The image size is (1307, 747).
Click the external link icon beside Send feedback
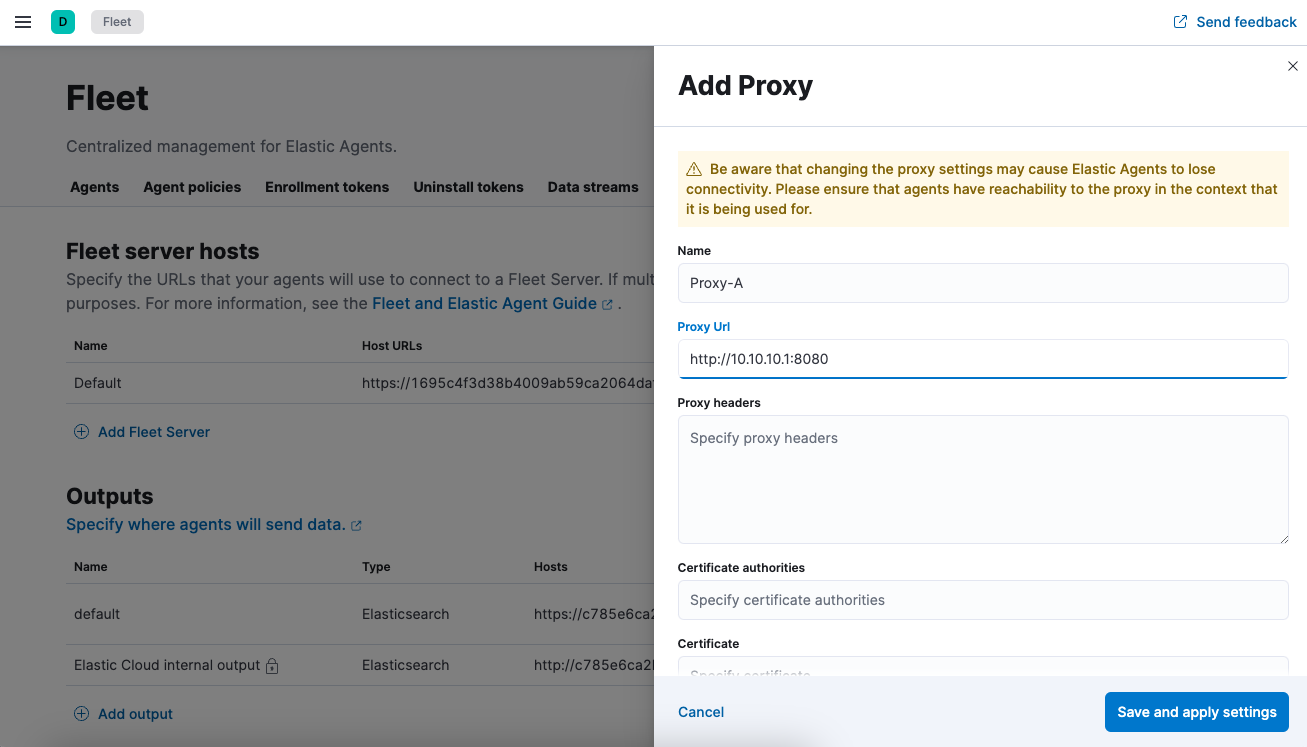(1178, 21)
